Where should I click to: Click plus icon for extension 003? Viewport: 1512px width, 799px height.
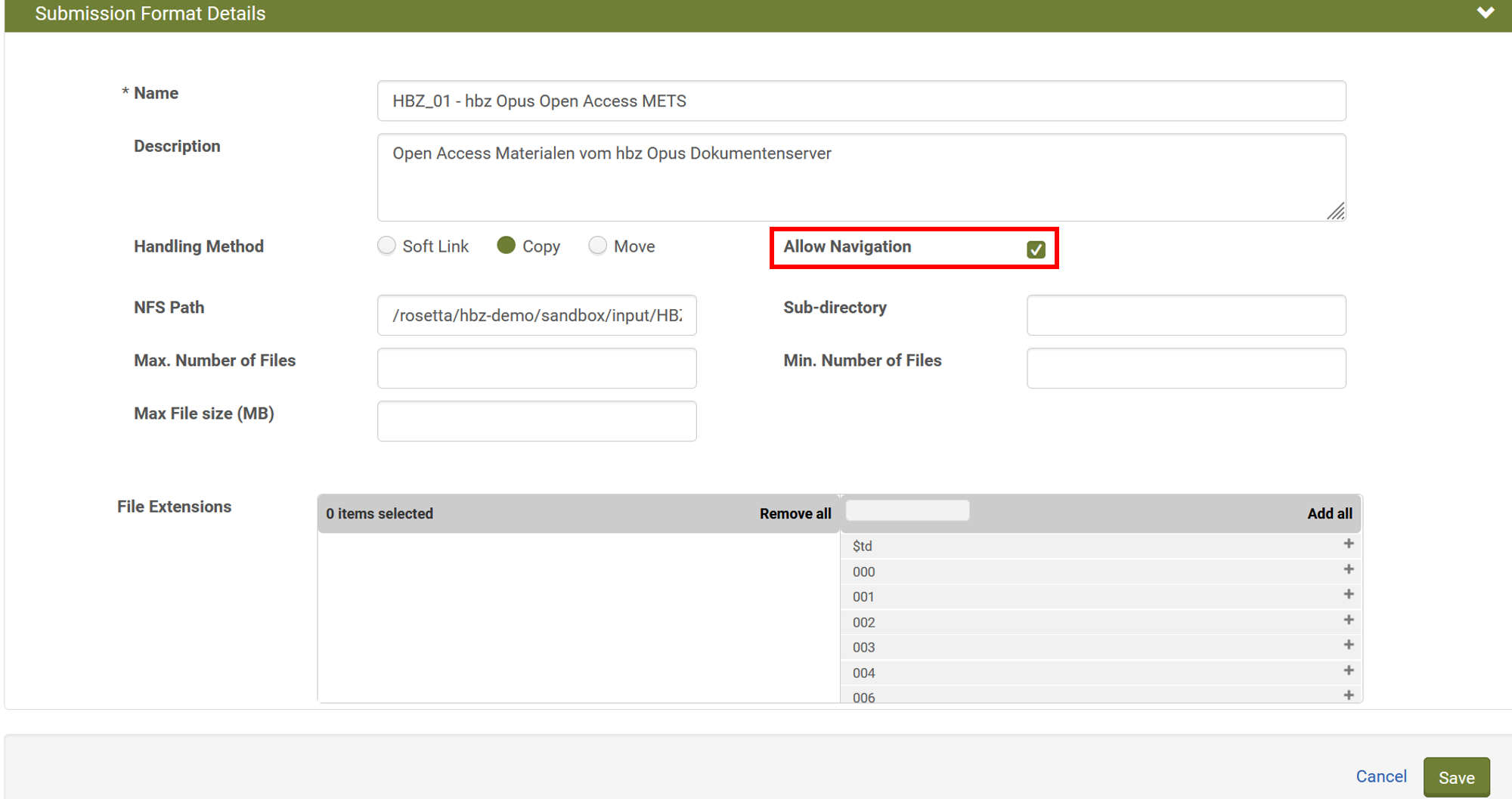(x=1348, y=646)
